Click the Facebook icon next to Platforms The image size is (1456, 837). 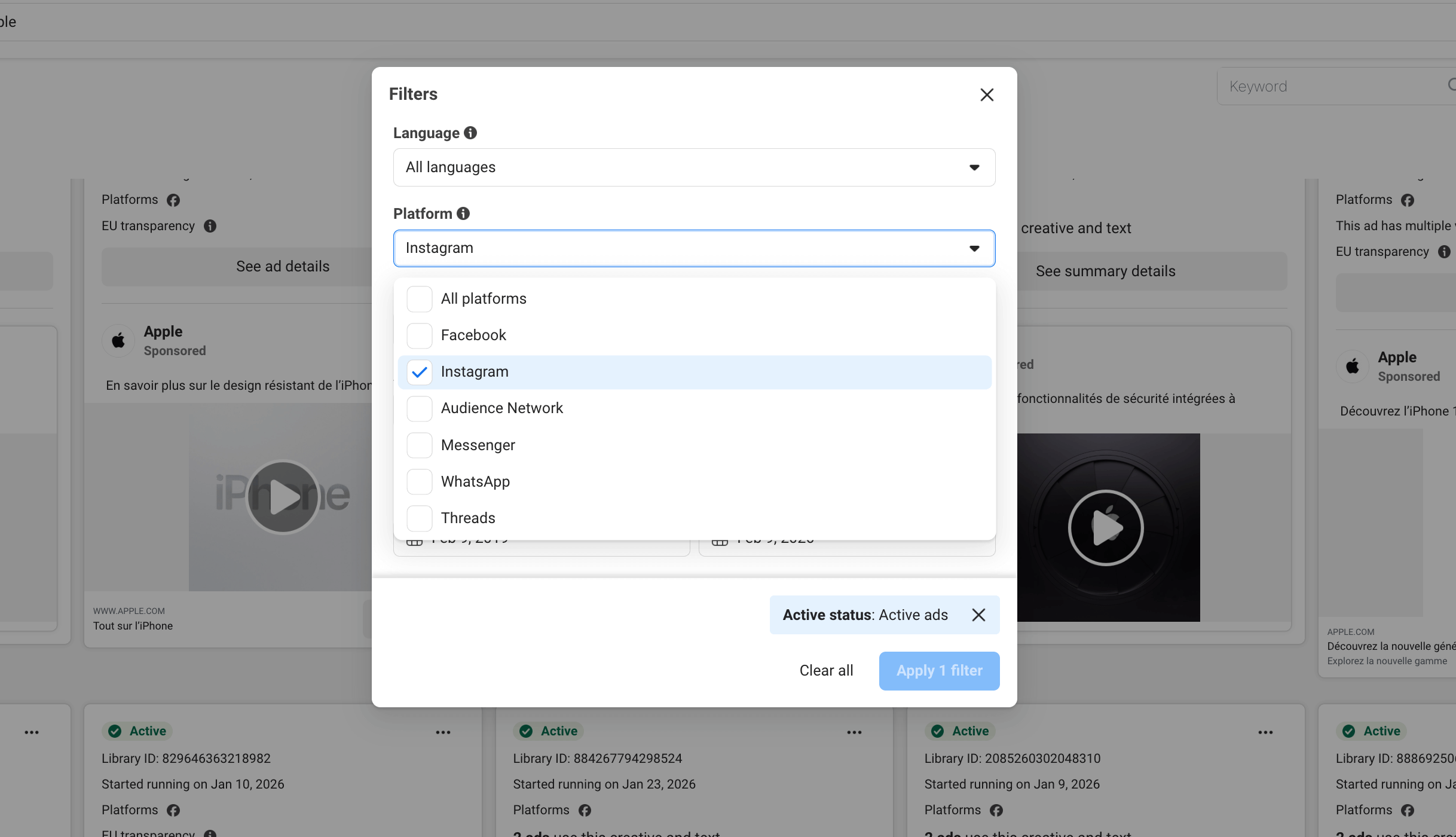[x=173, y=200]
